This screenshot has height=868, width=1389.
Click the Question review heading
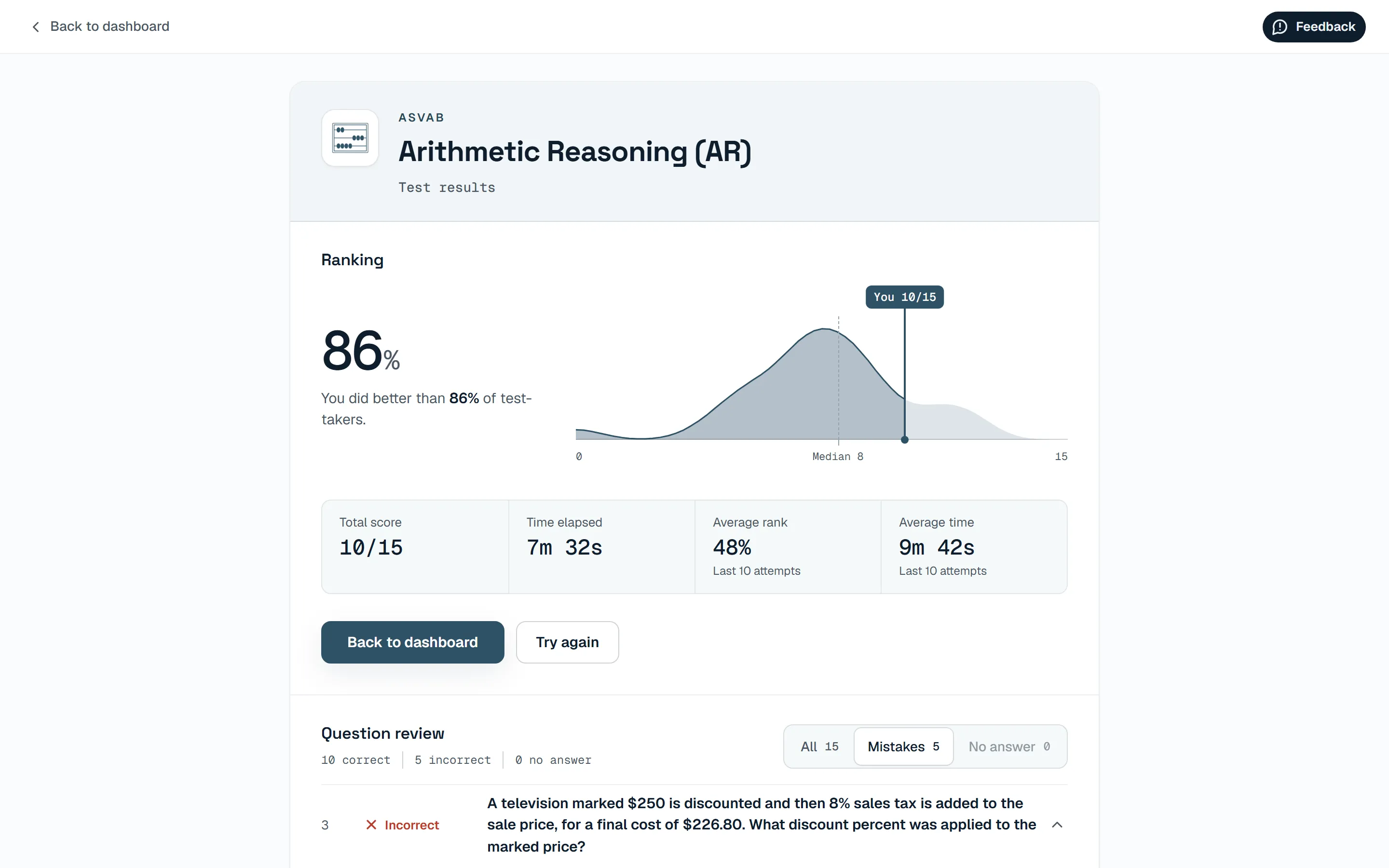click(x=382, y=733)
